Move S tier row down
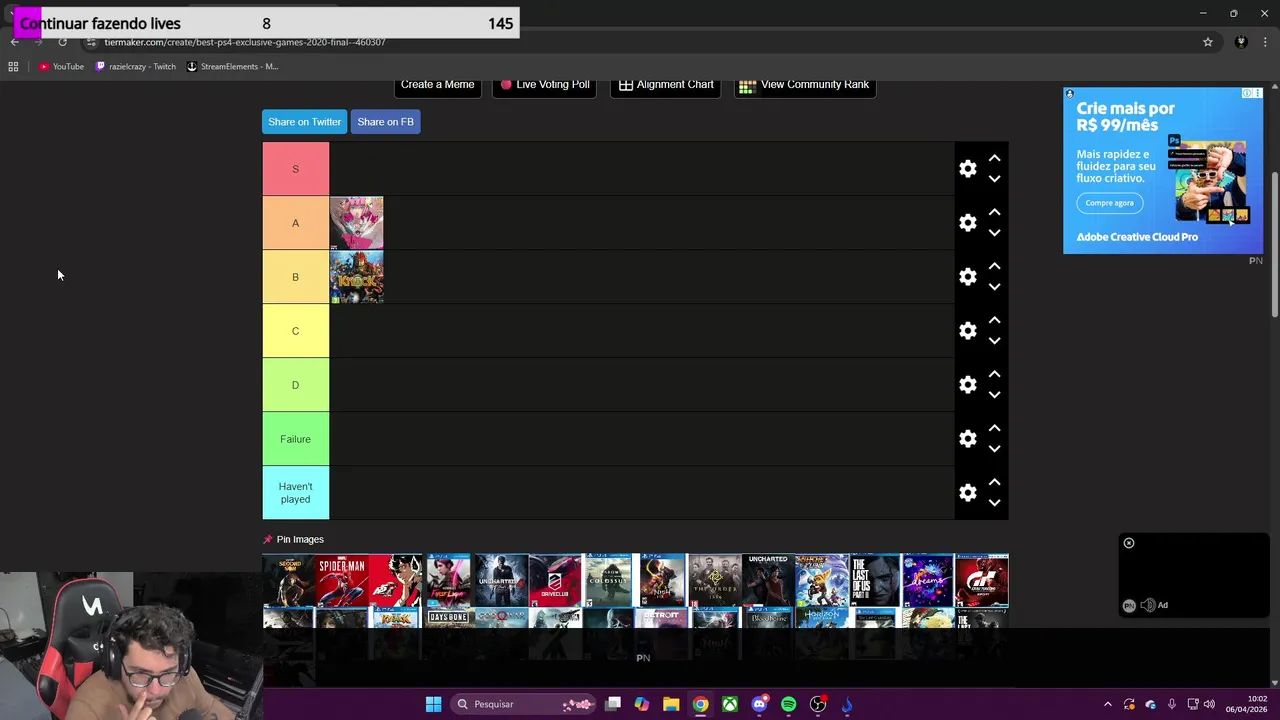This screenshot has width=1280, height=720. tap(994, 179)
